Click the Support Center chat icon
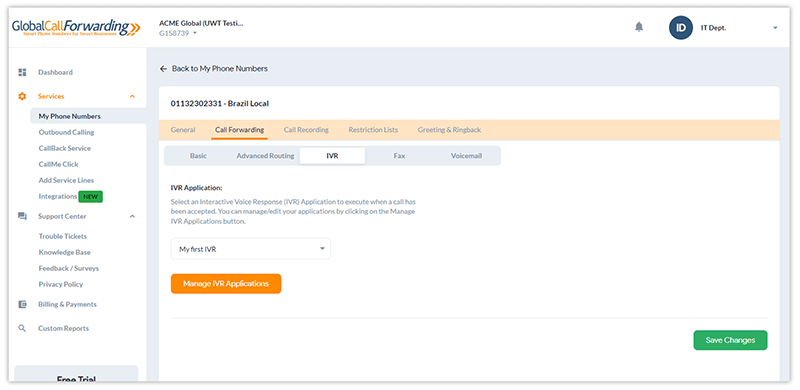 click(22, 216)
